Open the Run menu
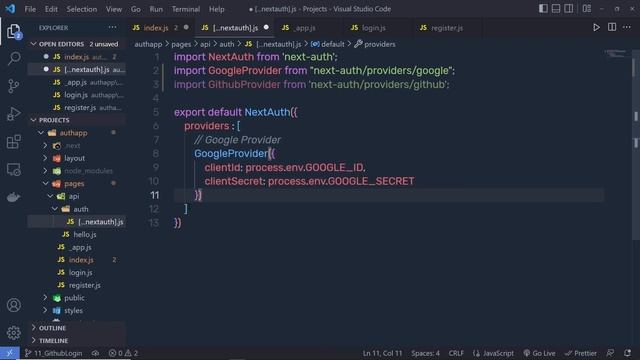 156,9
